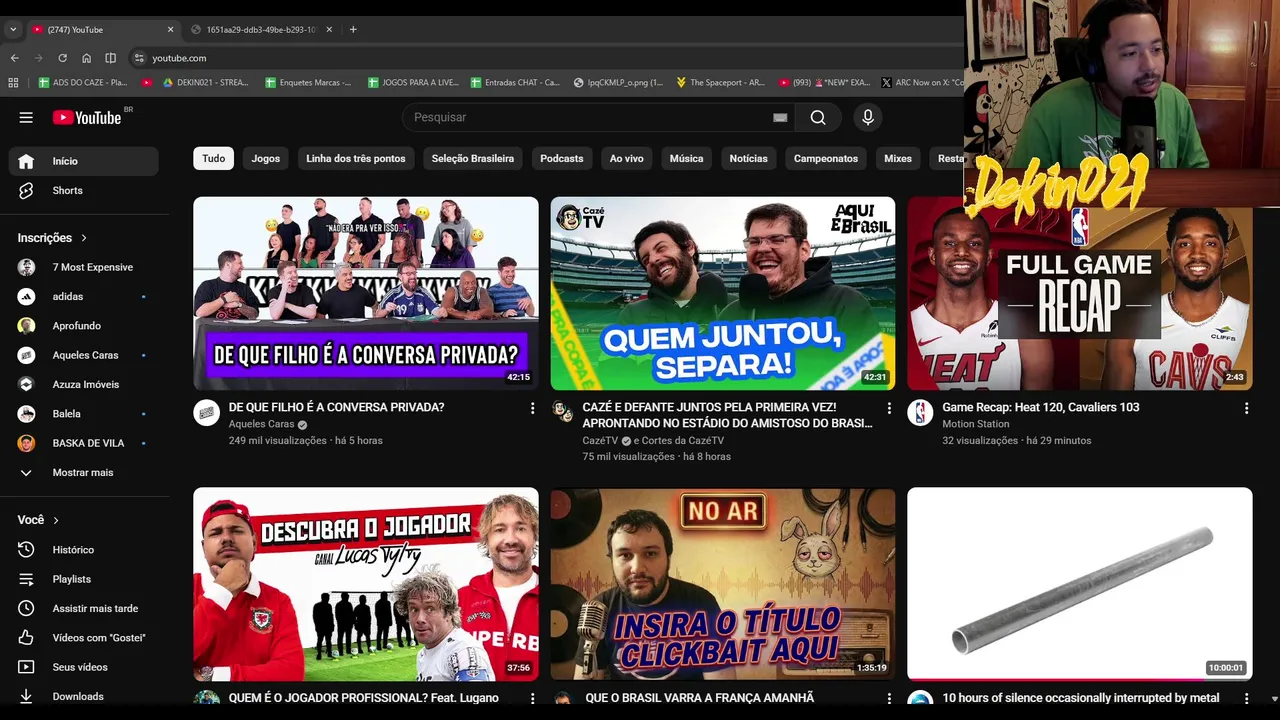
Task: Open DE QUE FILHO É A CONVERSA thumbnail
Action: (366, 293)
